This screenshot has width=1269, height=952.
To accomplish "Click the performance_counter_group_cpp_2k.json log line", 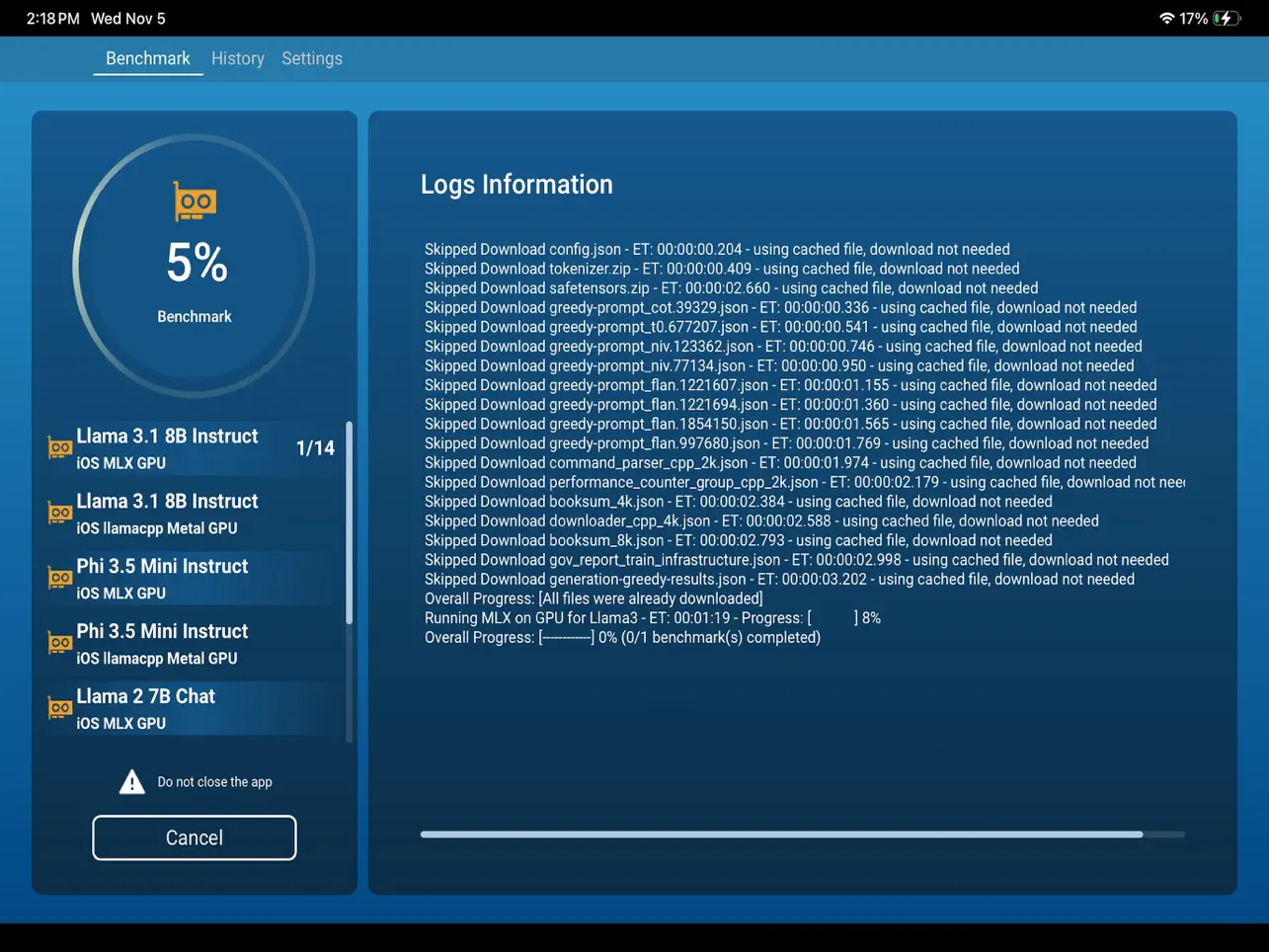I will point(804,482).
